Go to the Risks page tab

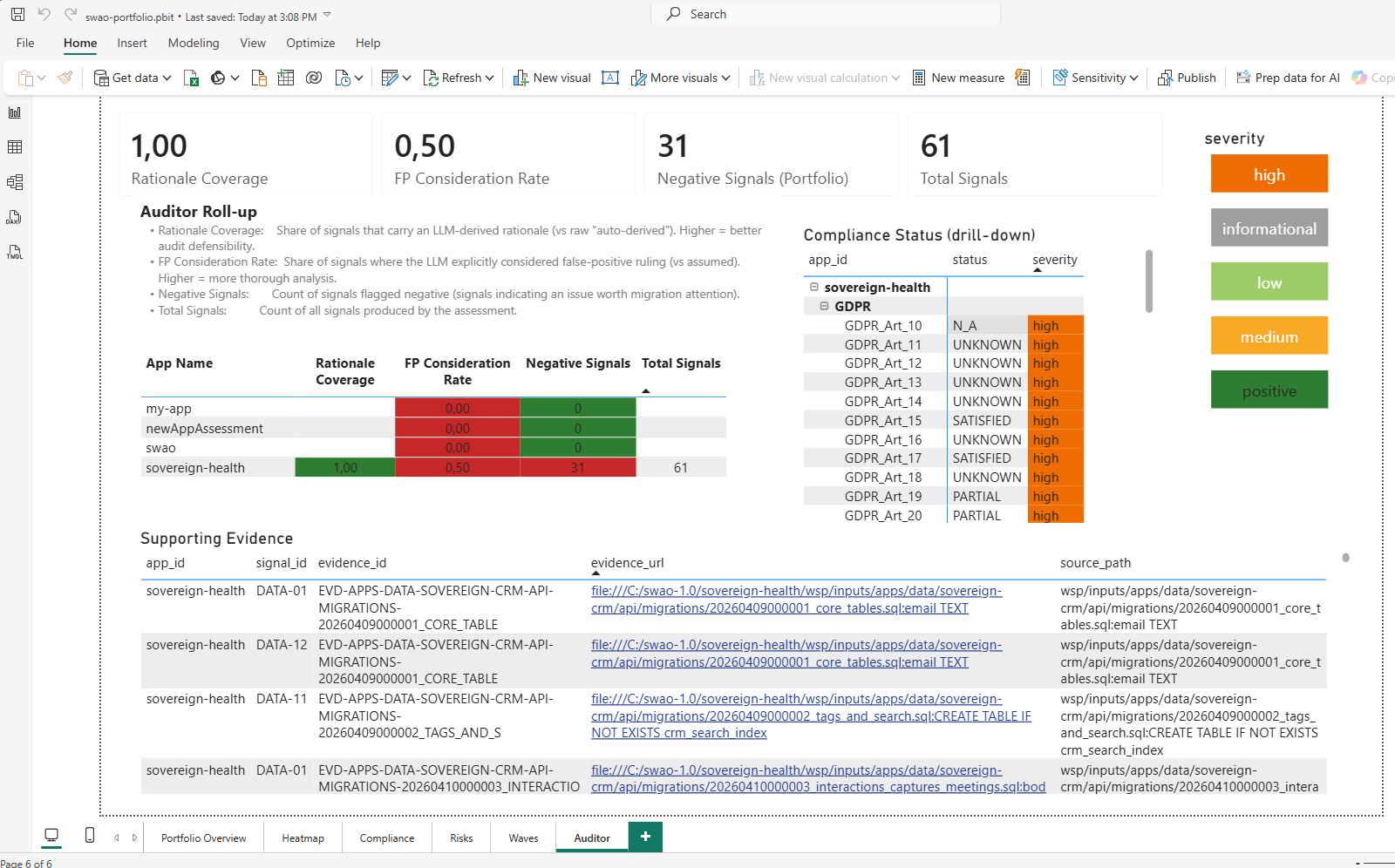[461, 837]
